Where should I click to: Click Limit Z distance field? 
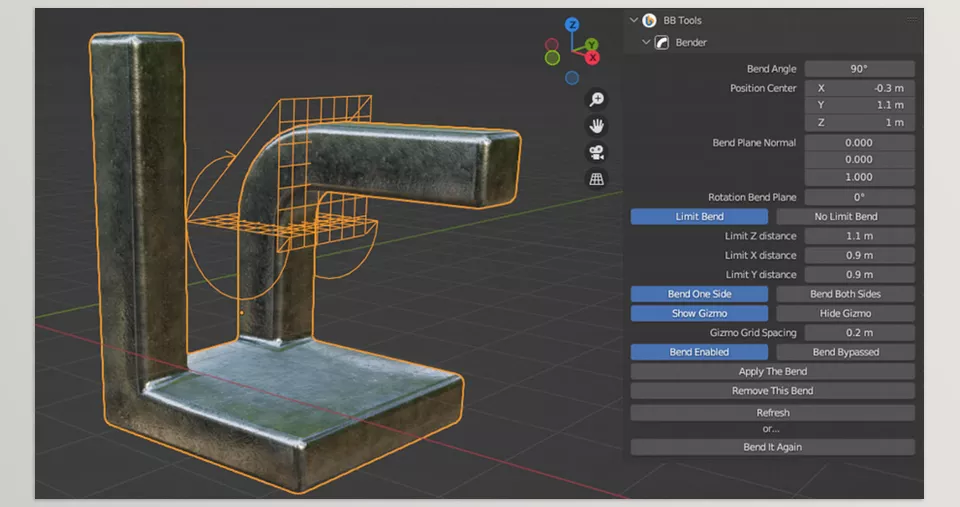click(x=860, y=236)
